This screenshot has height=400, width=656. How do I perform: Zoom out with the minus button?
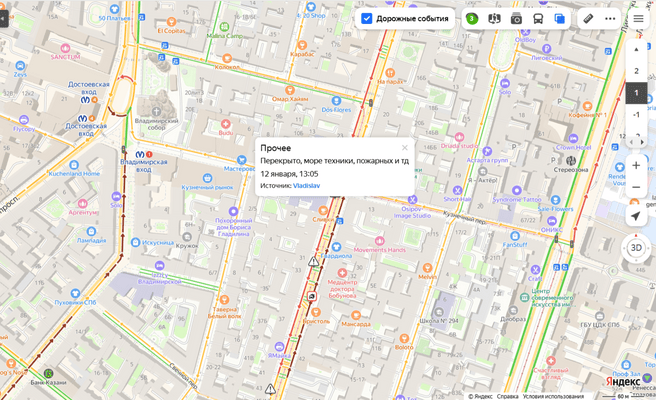click(x=636, y=187)
